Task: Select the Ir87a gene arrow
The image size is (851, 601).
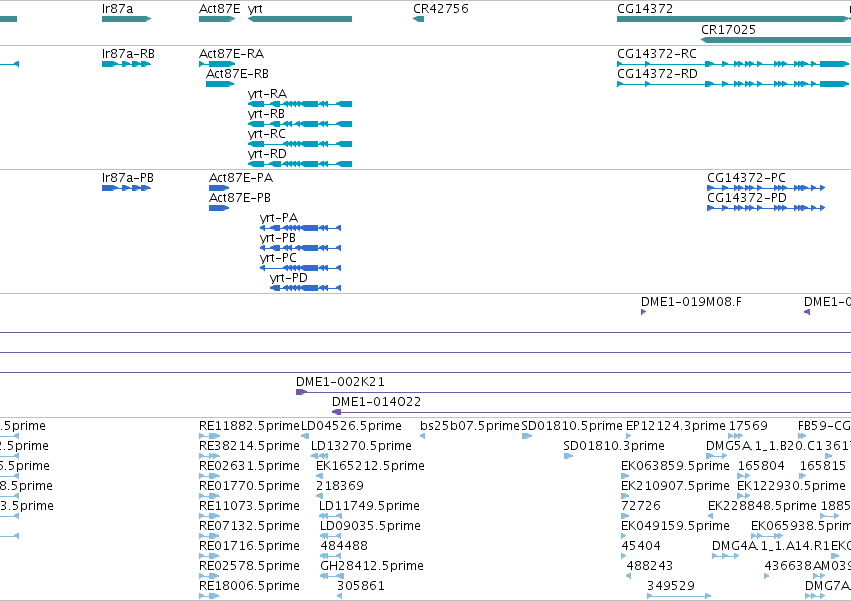Action: pyautogui.click(x=126, y=19)
